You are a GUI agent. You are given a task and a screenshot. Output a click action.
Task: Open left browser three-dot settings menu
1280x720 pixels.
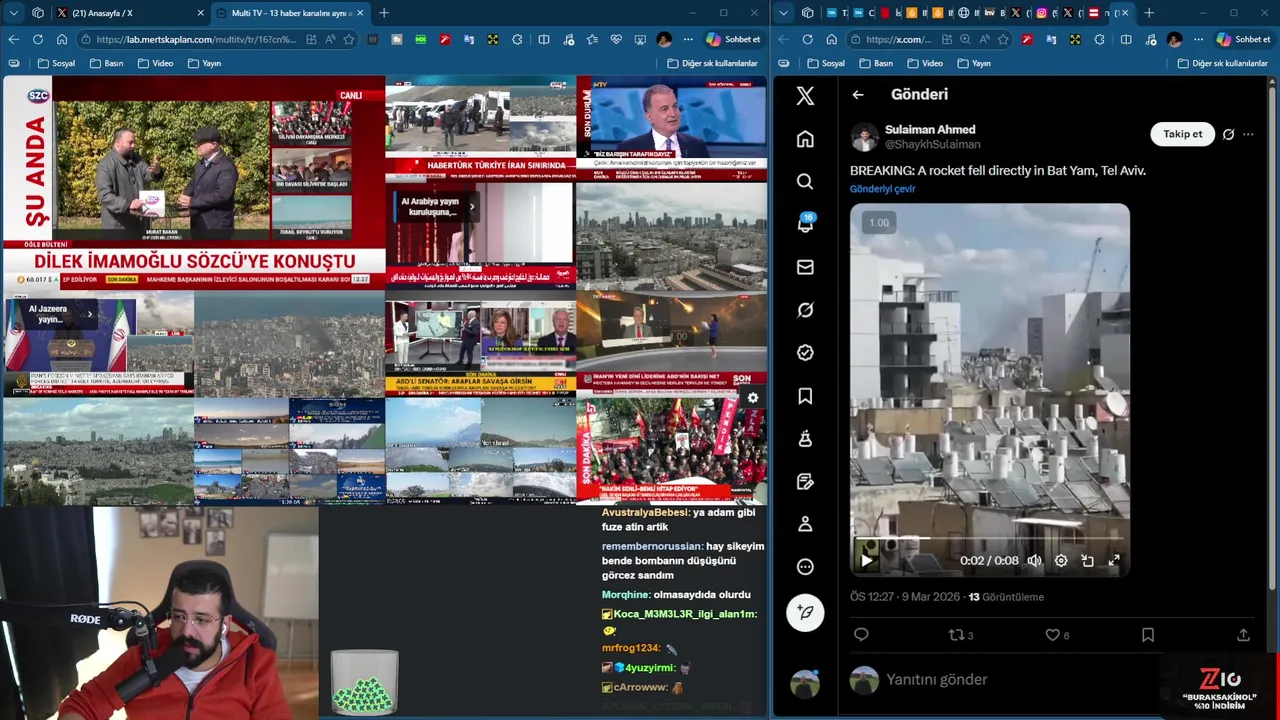688,39
